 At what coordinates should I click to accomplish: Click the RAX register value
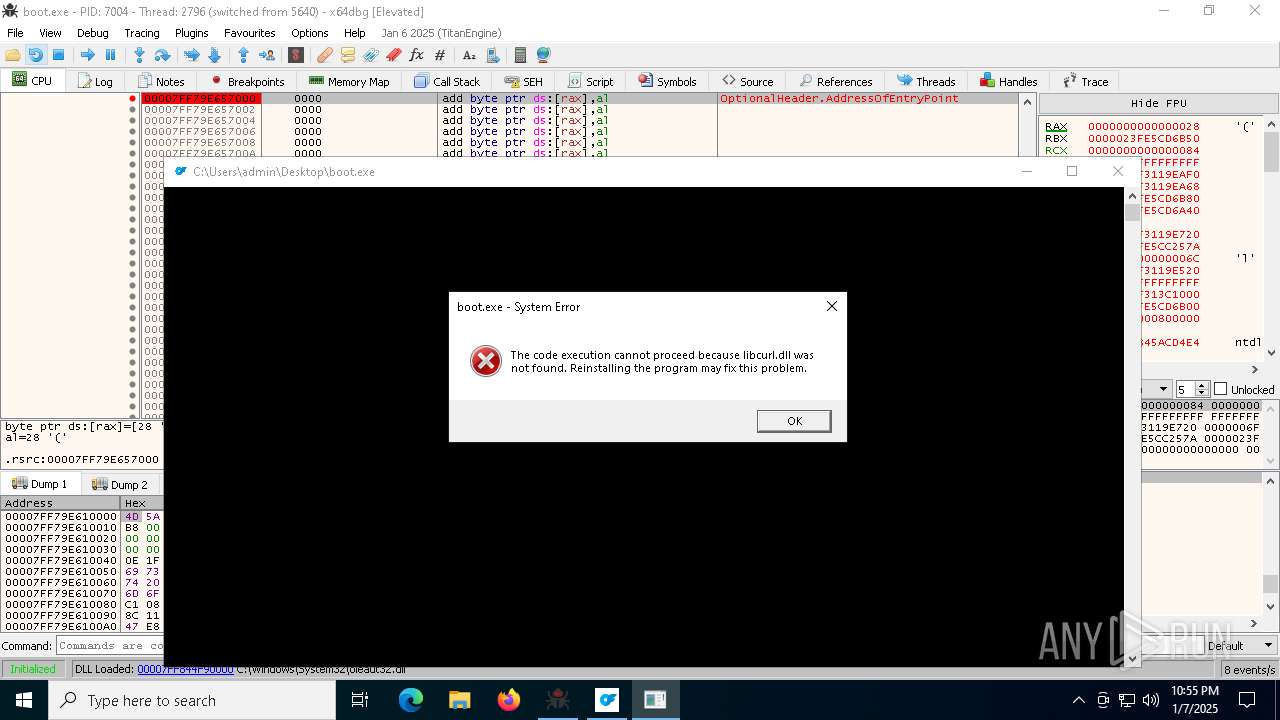click(1143, 127)
